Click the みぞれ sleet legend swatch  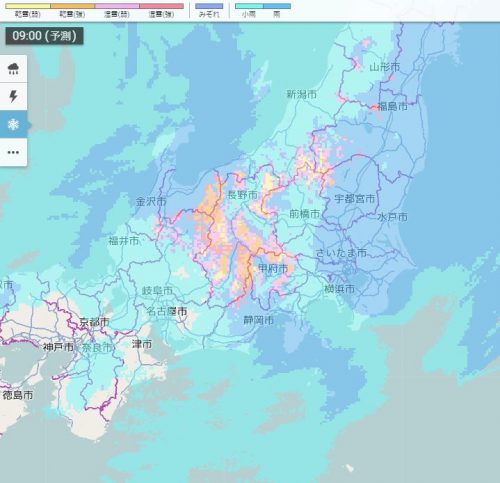pos(209,6)
